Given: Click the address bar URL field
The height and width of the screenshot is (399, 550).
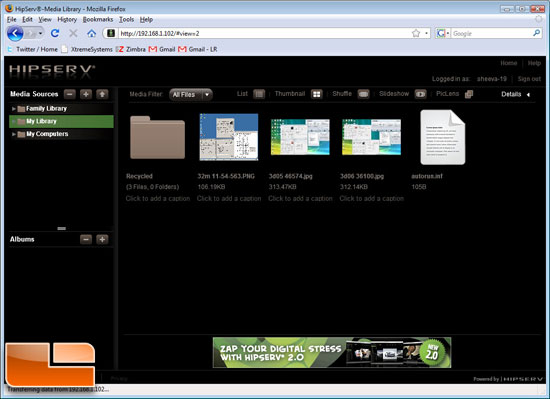Looking at the screenshot, I should click(265, 33).
